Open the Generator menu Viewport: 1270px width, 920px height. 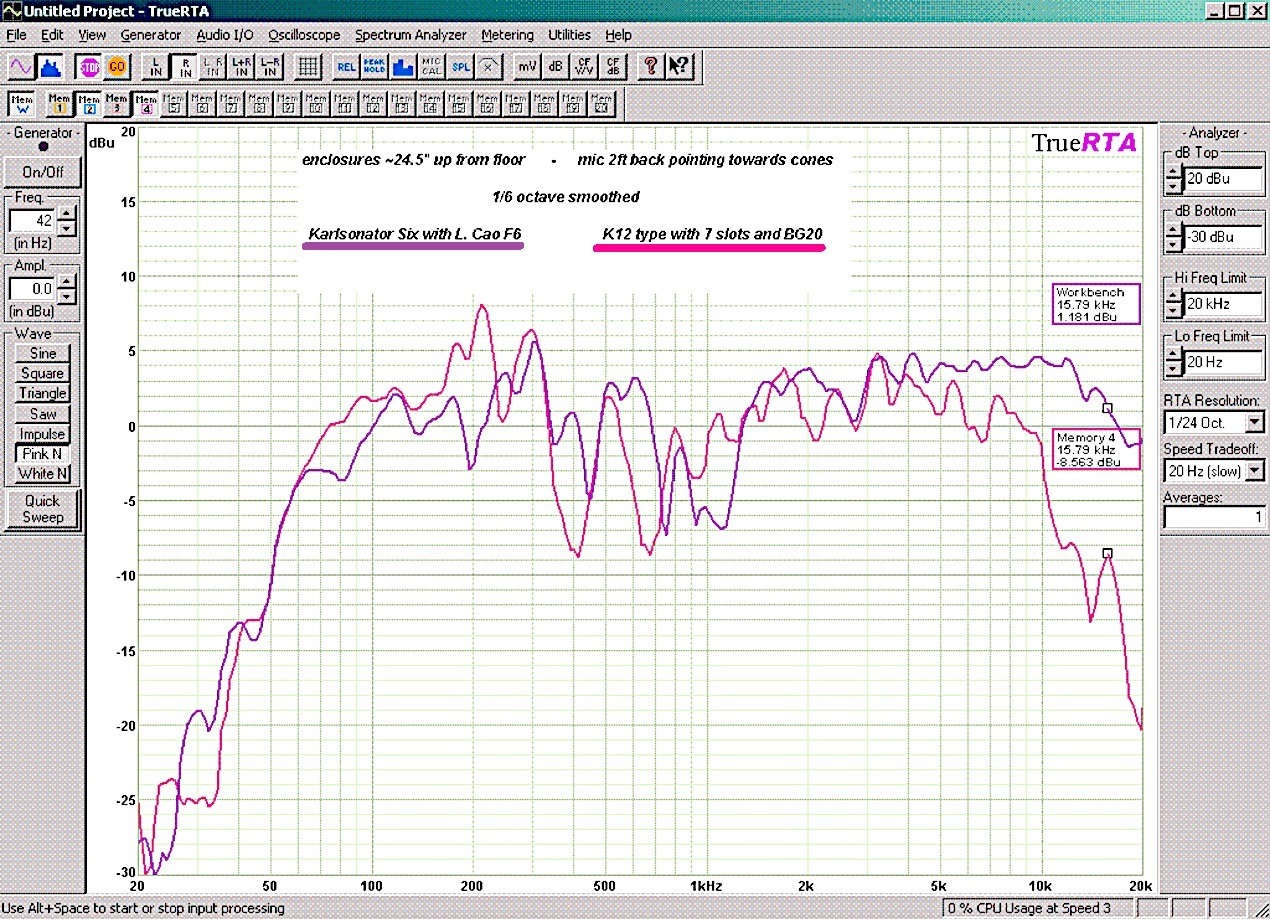pyautogui.click(x=151, y=35)
